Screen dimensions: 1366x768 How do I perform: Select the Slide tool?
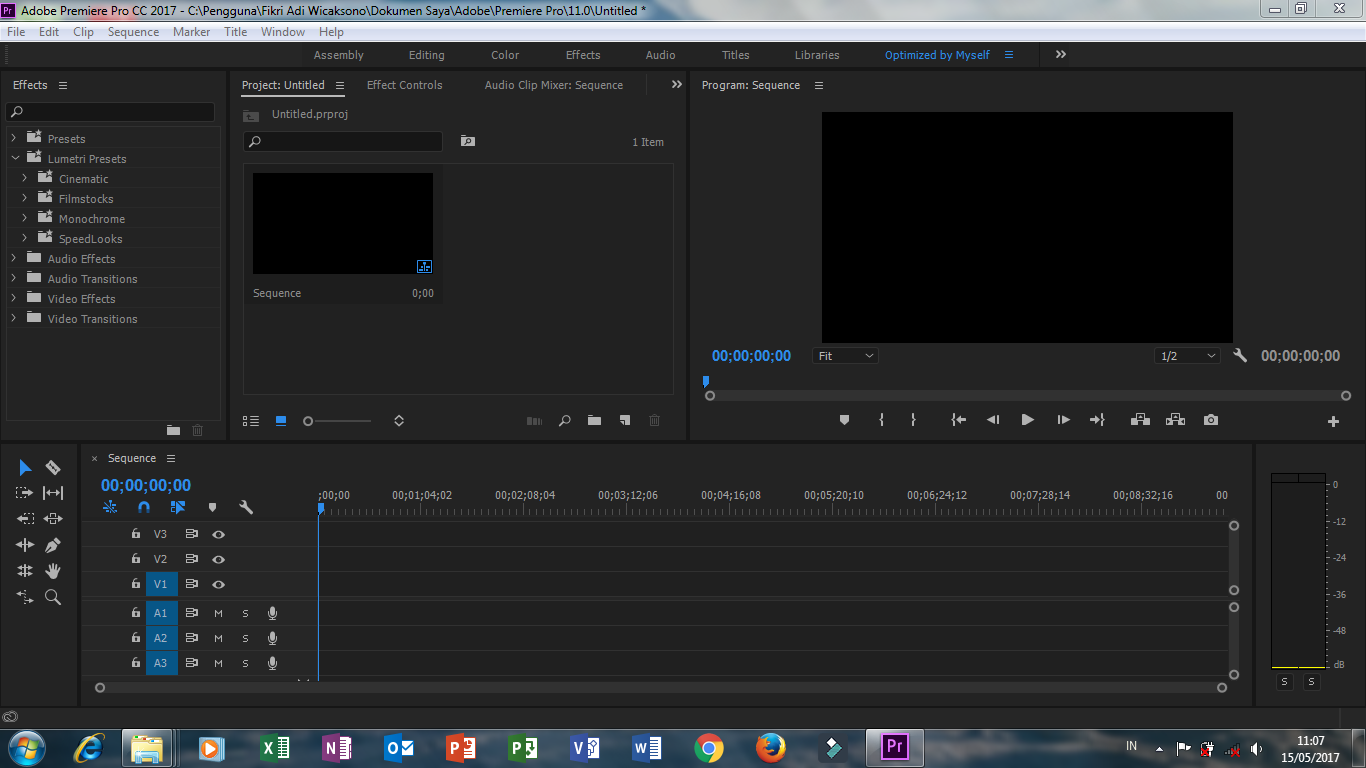[x=53, y=519]
